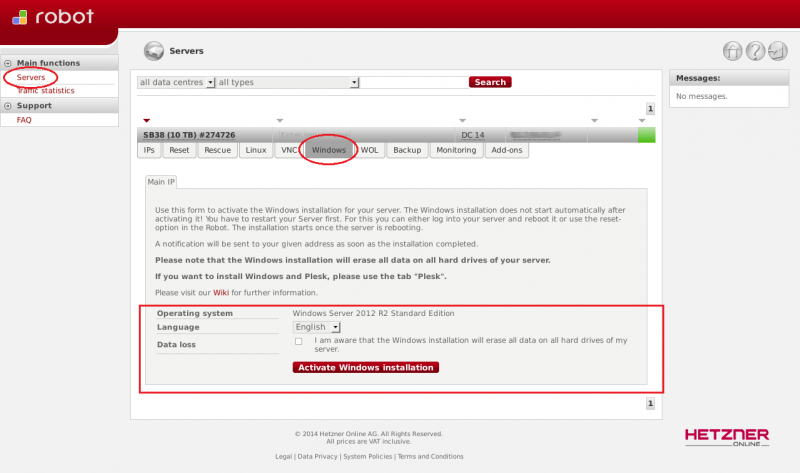Image resolution: width=800 pixels, height=473 pixels.
Task: Click the red sort arrow above server name
Action: pyautogui.click(x=146, y=121)
